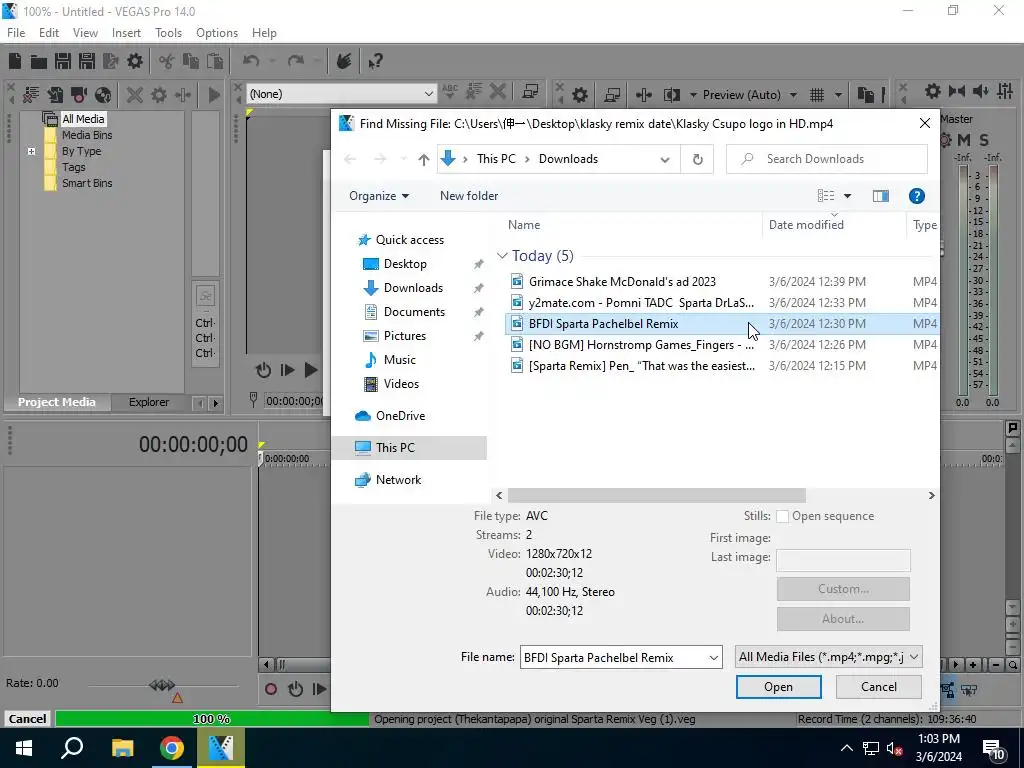
Task: Open the change view dropdown arrow
Action: click(848, 196)
